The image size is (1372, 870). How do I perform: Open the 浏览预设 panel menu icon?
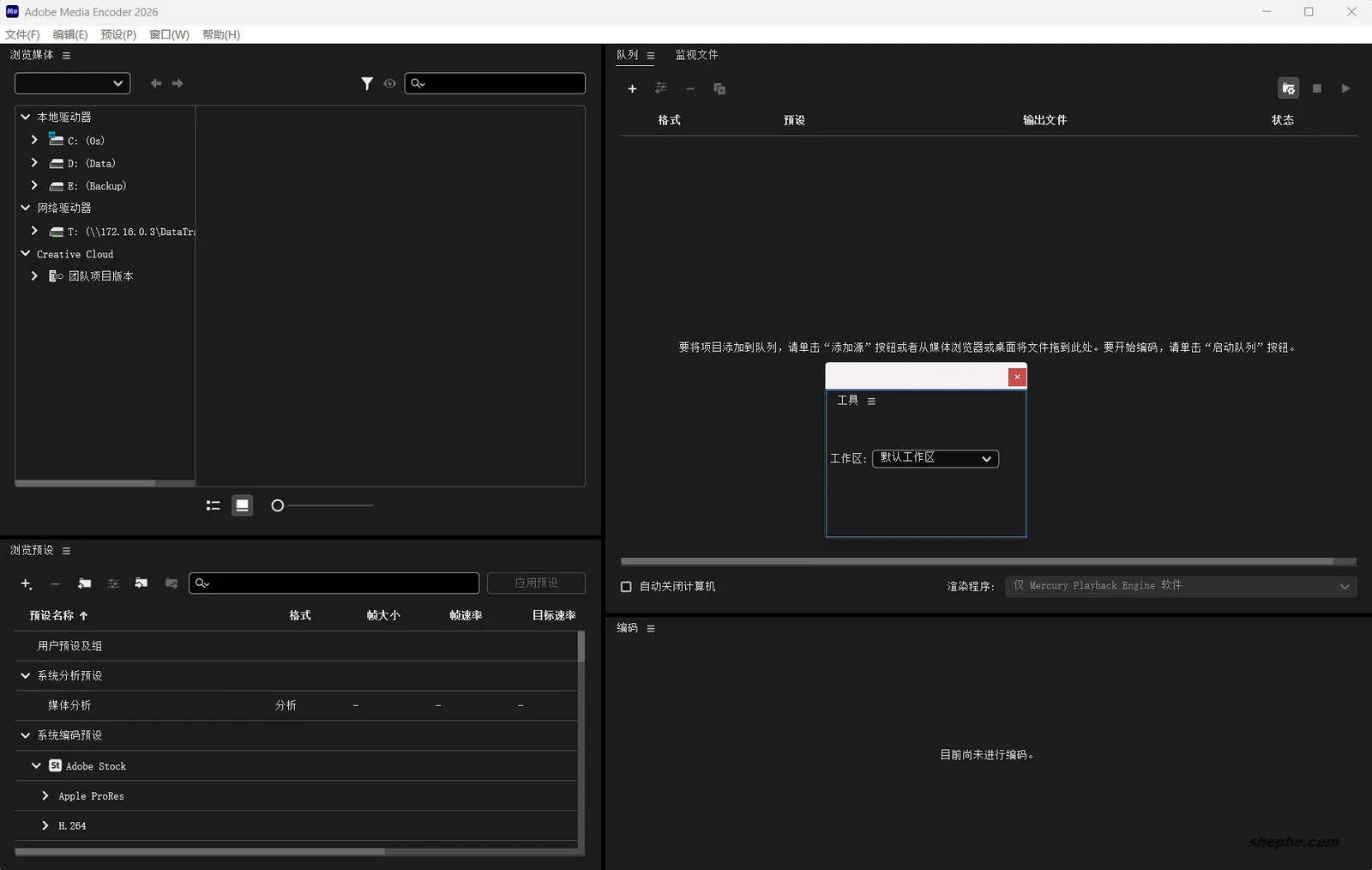66,551
